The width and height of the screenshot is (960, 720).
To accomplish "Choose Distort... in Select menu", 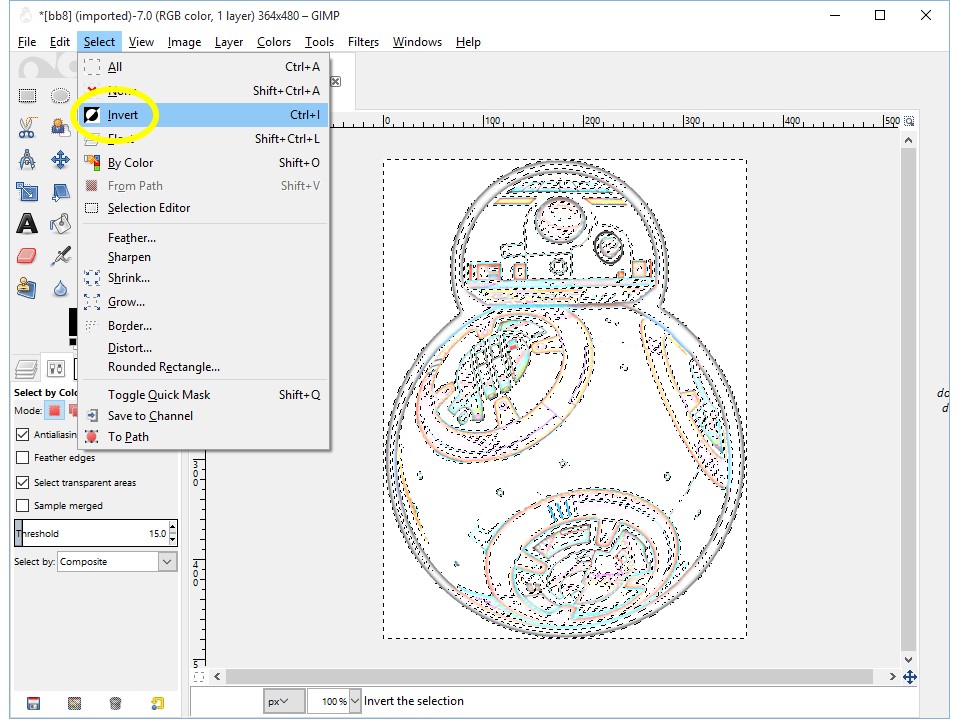I will tap(203, 348).
